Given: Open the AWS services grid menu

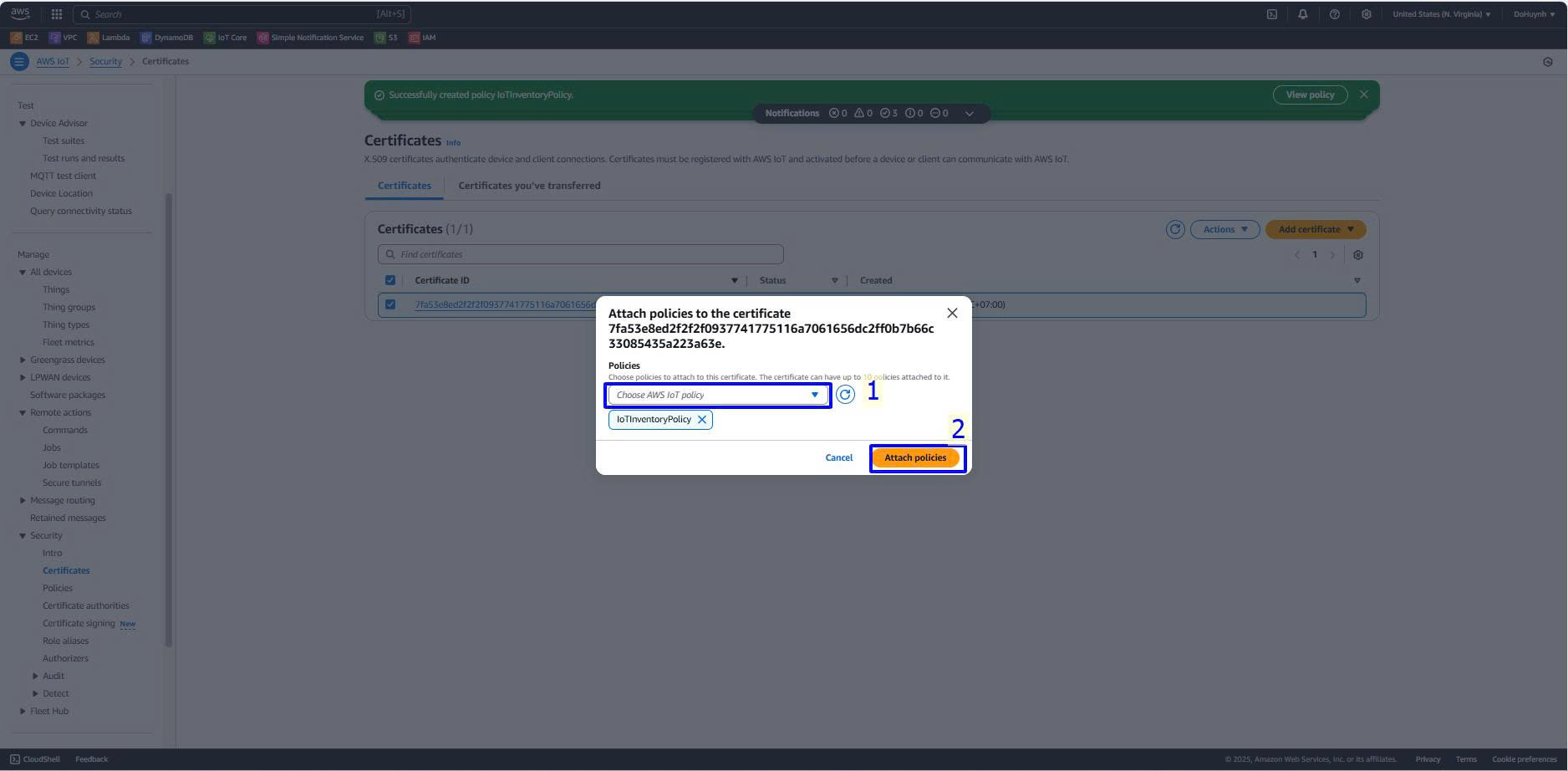Looking at the screenshot, I should [56, 14].
